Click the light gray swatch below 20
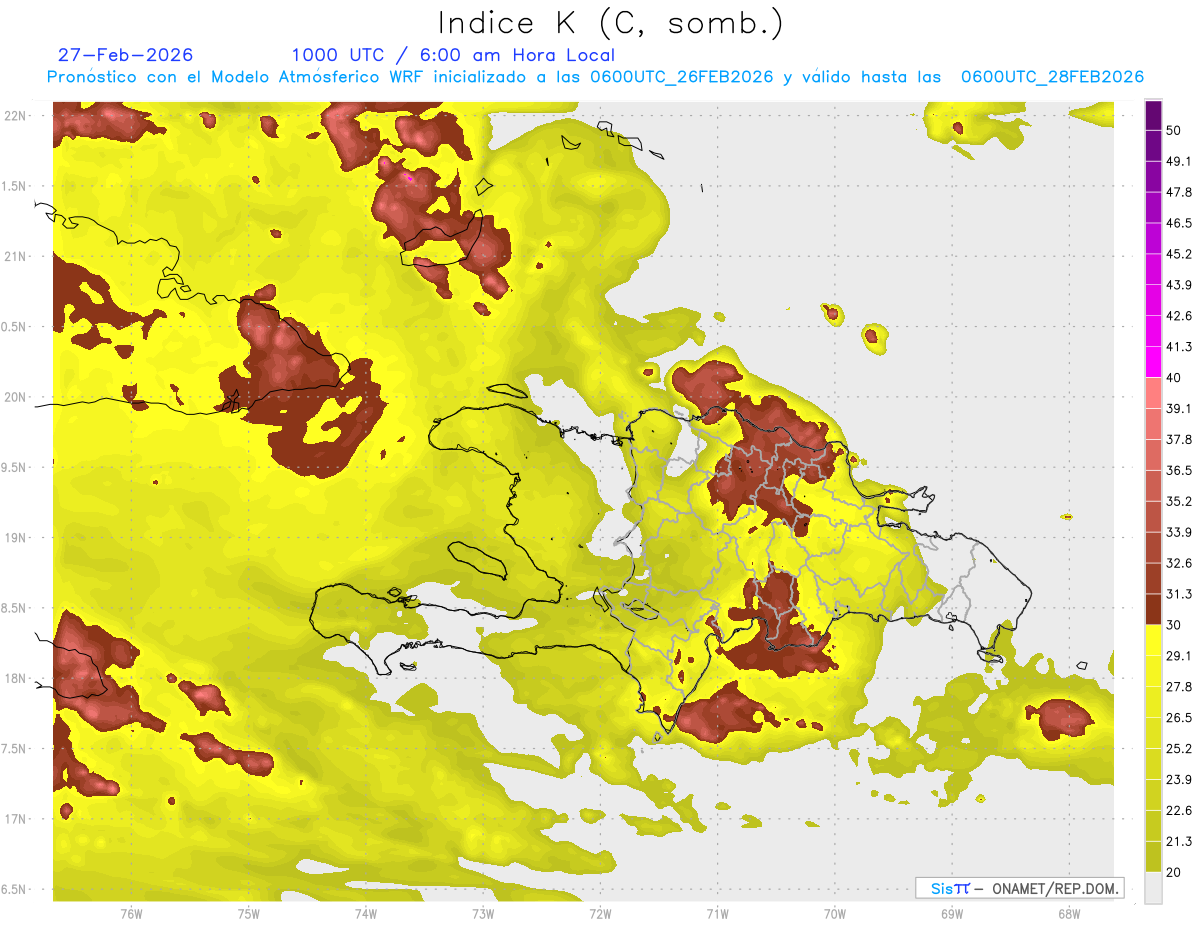The height and width of the screenshot is (927, 1200). coord(1153,887)
